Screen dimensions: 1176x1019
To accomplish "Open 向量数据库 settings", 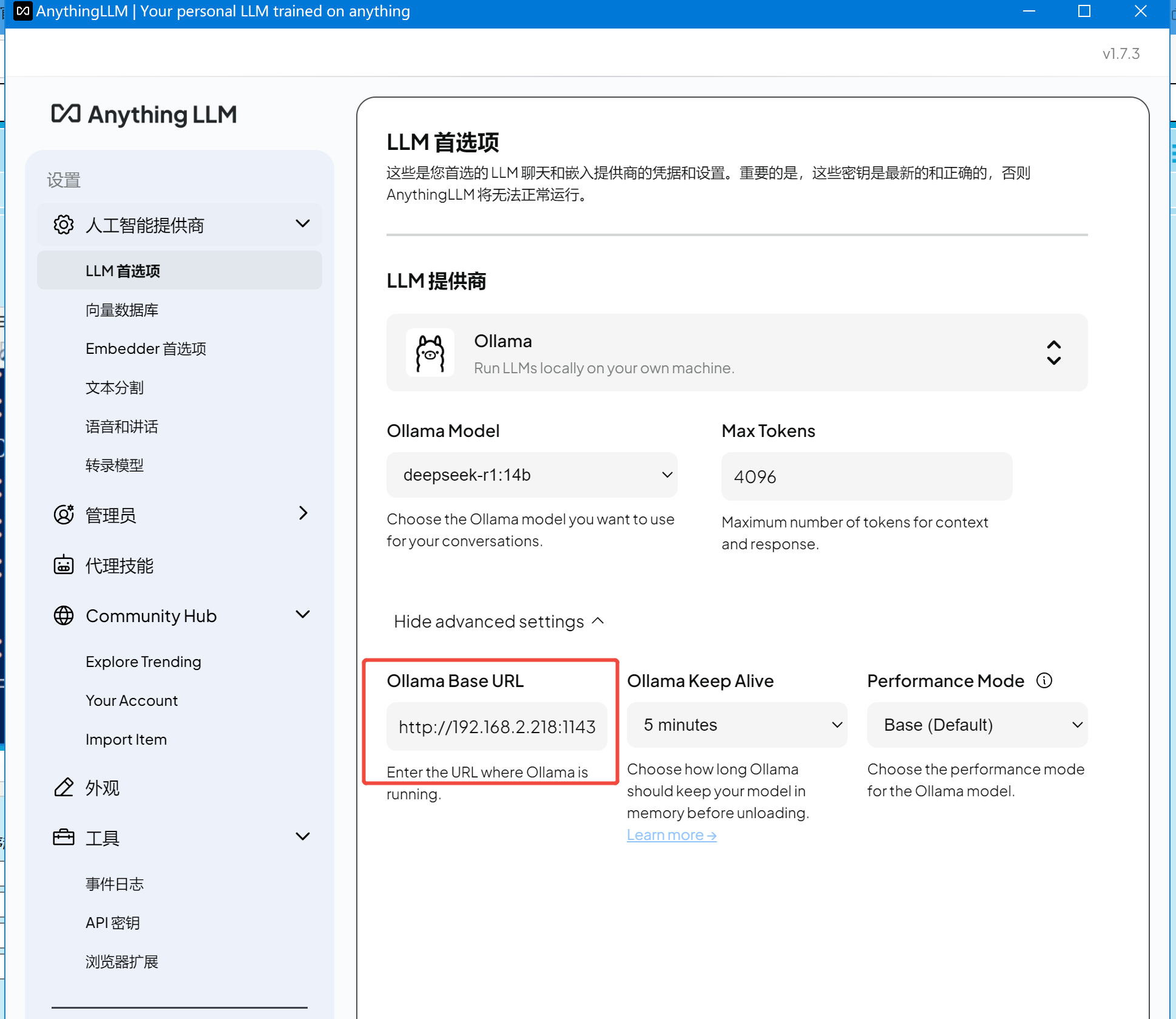I will pos(122,310).
